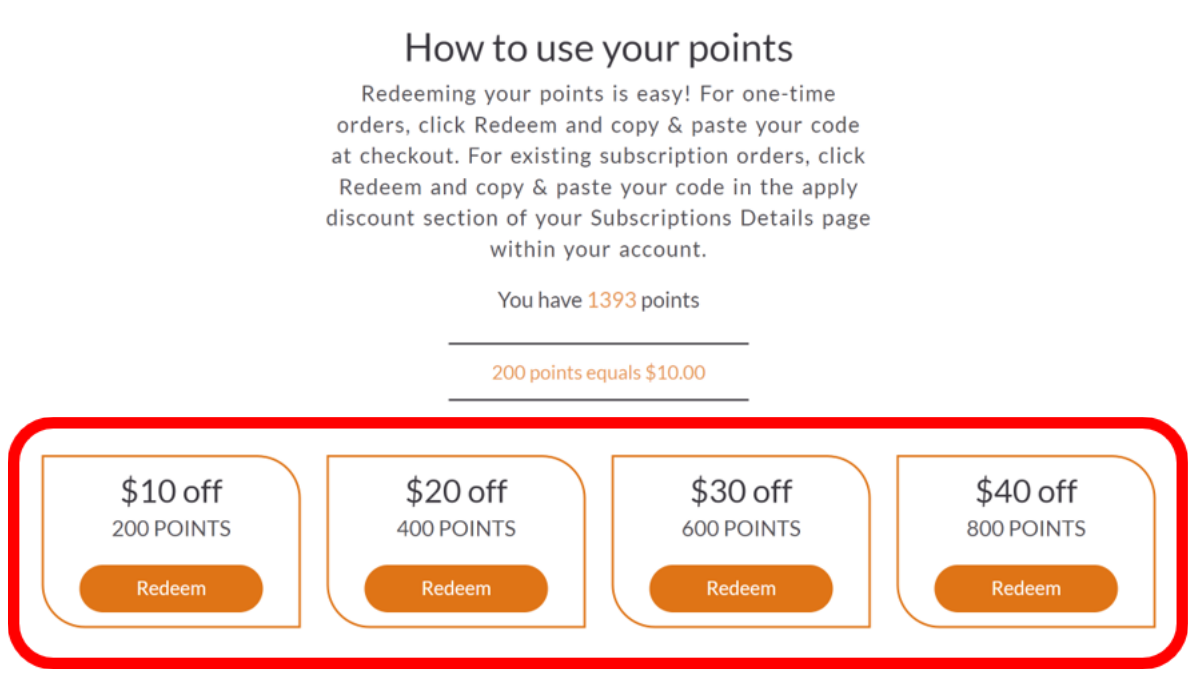The image size is (1195, 675).
Task: Click the '$40 off' title text
Action: coord(1027,491)
